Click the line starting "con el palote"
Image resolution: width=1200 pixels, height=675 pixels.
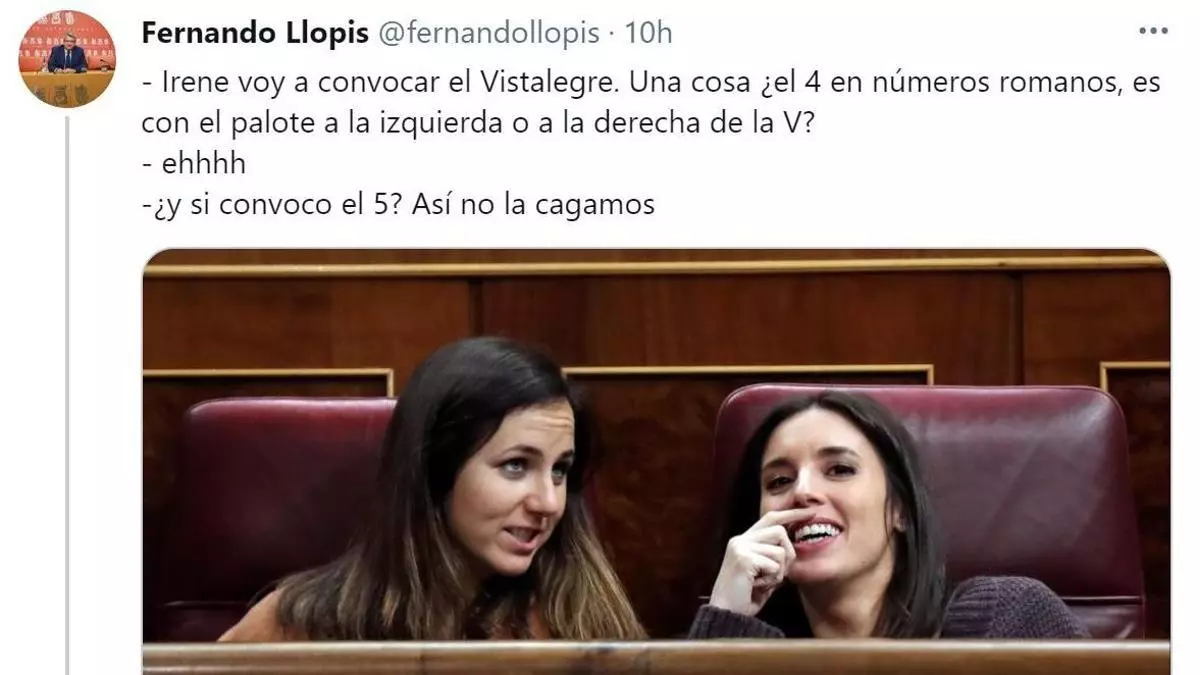click(x=478, y=123)
